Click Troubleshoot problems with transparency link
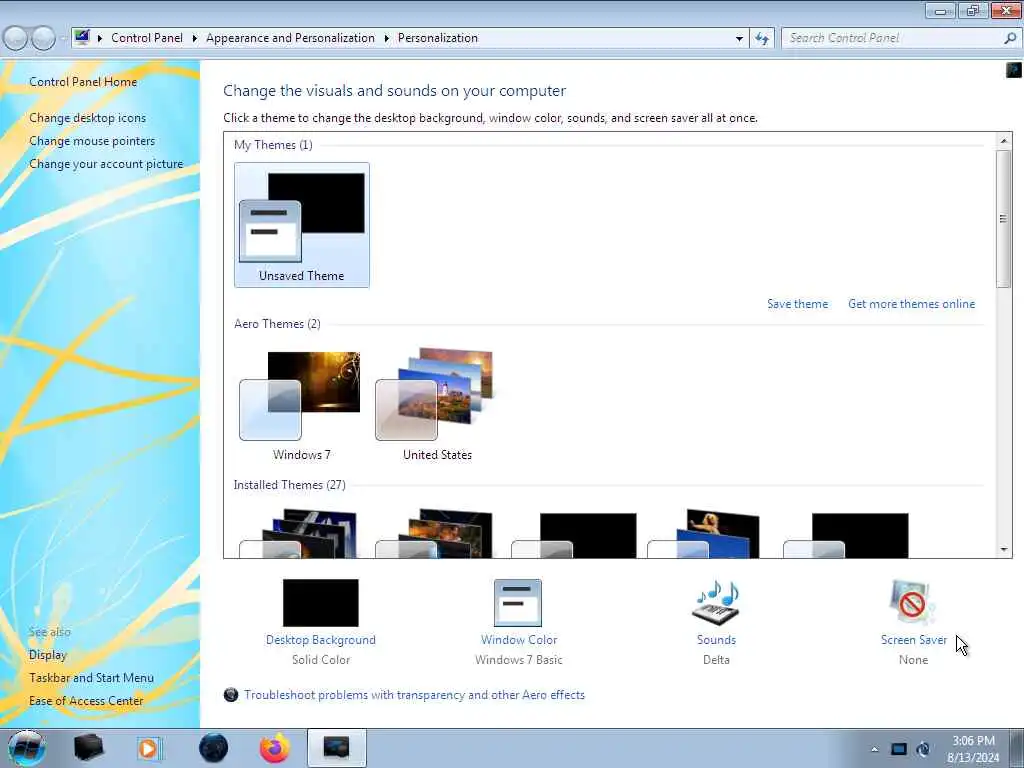 415,695
